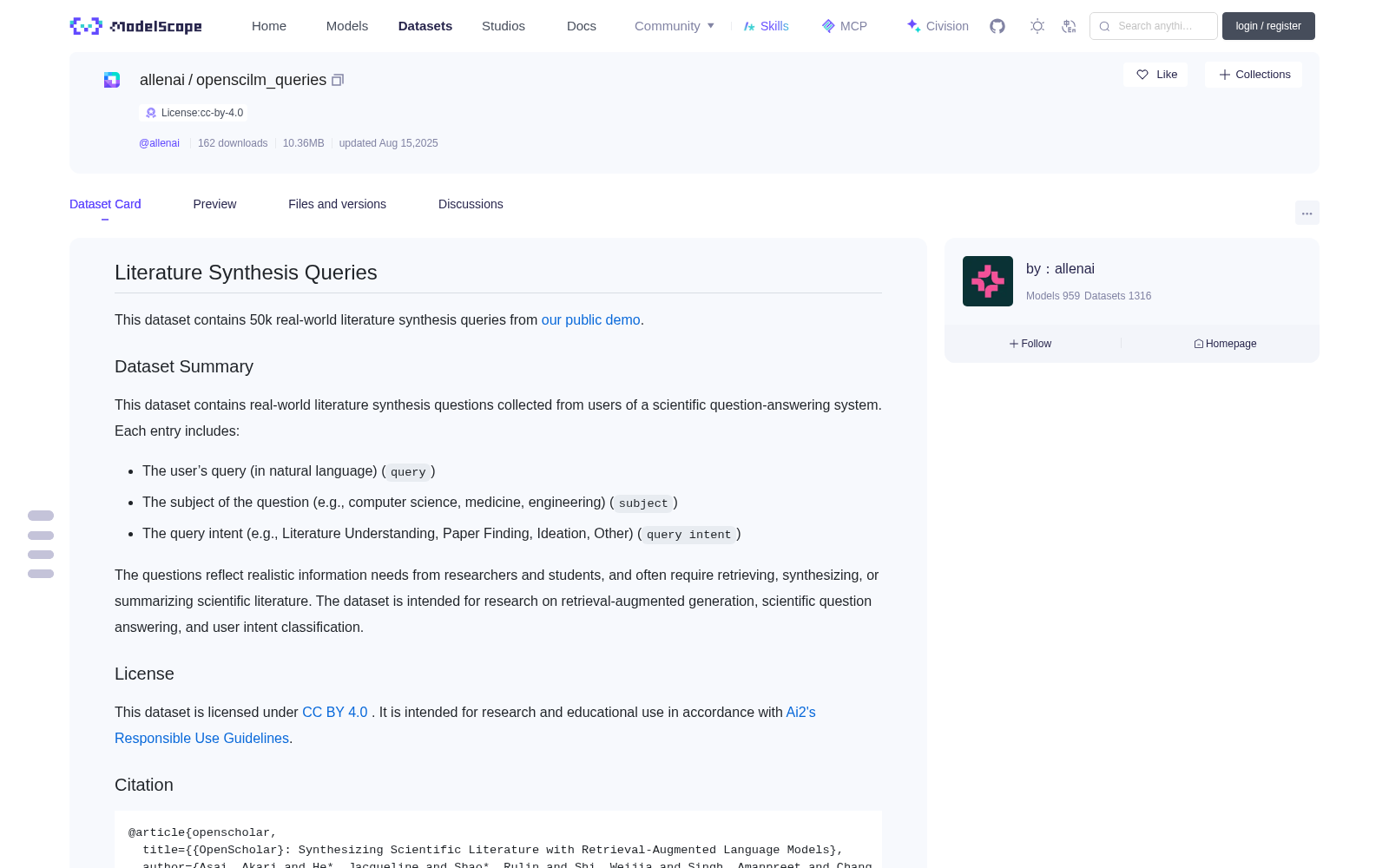Open the three-dots more options button
1389x868 pixels.
coord(1307,213)
